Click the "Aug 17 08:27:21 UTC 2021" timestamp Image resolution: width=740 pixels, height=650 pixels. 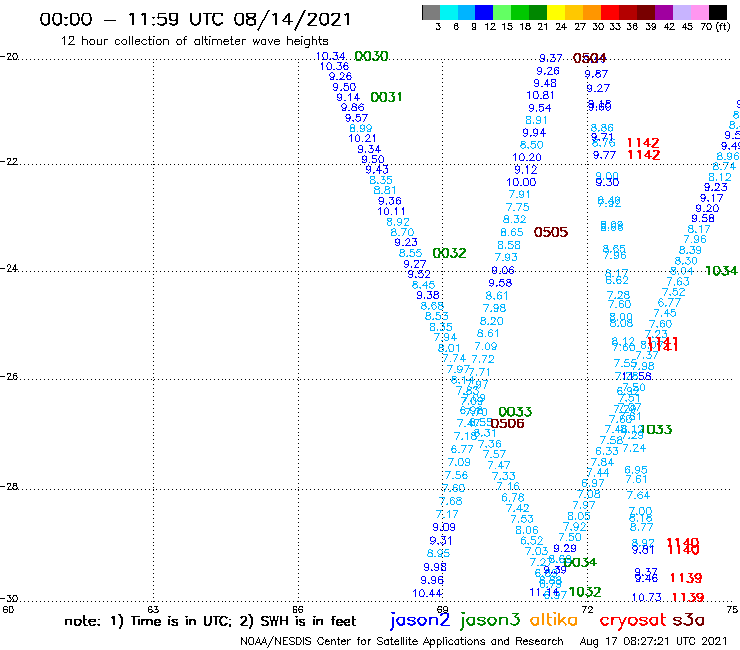point(653,641)
